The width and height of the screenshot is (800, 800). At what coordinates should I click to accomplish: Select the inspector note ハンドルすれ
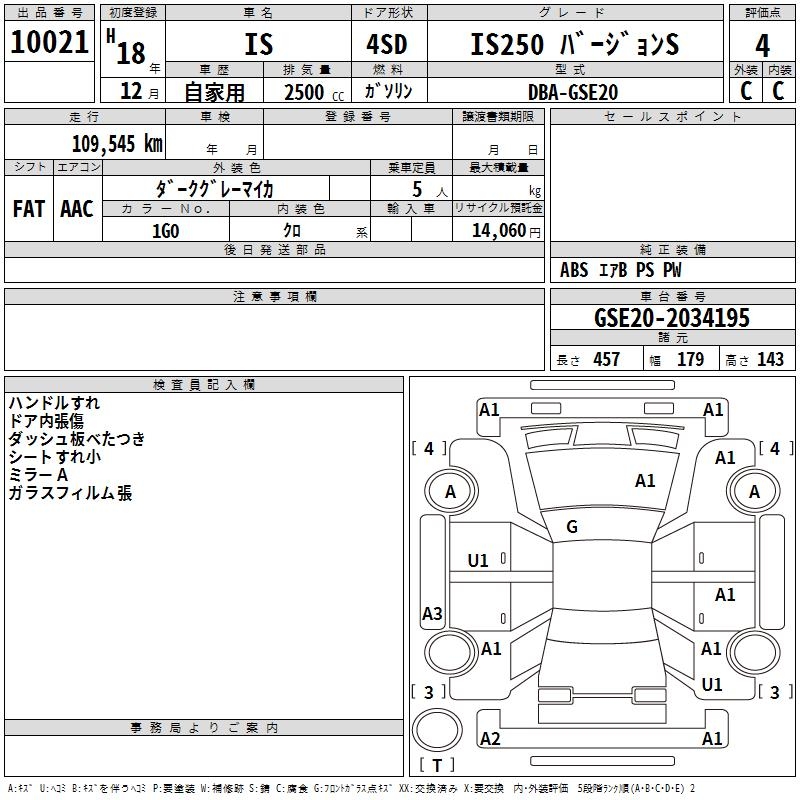54,403
